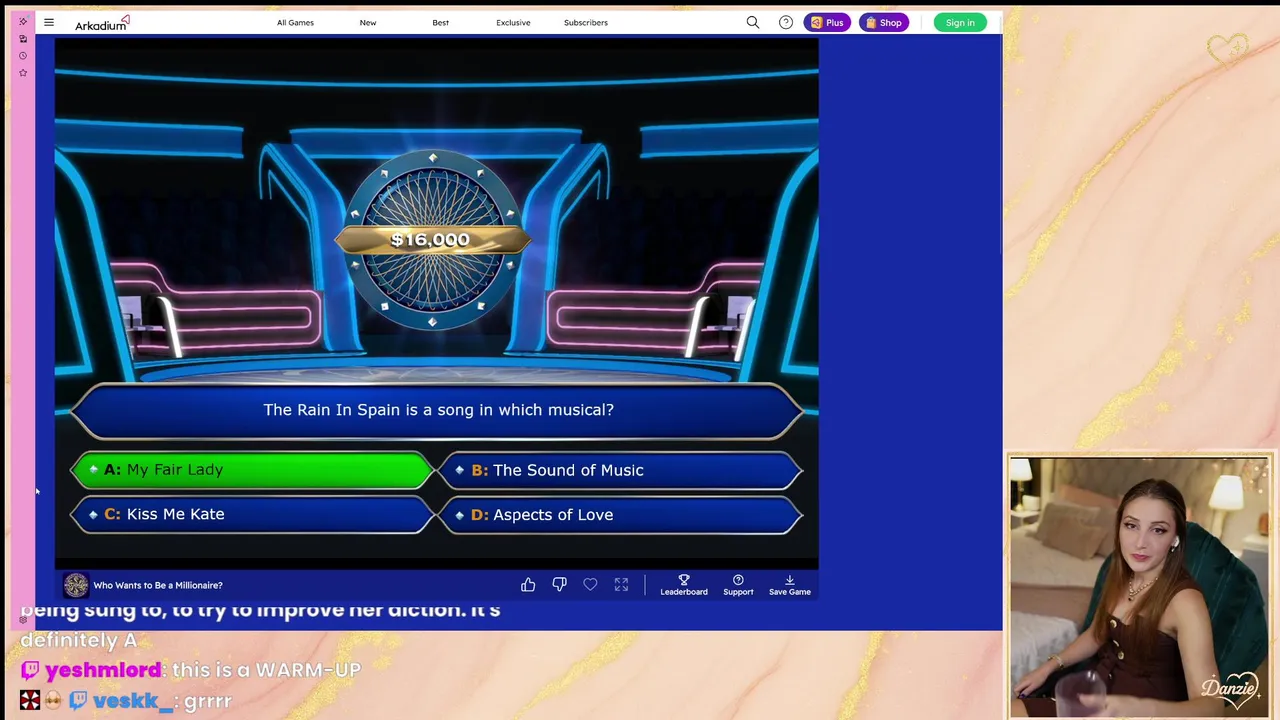Open the hamburger menu beside the Arkadium logo

(x=48, y=22)
